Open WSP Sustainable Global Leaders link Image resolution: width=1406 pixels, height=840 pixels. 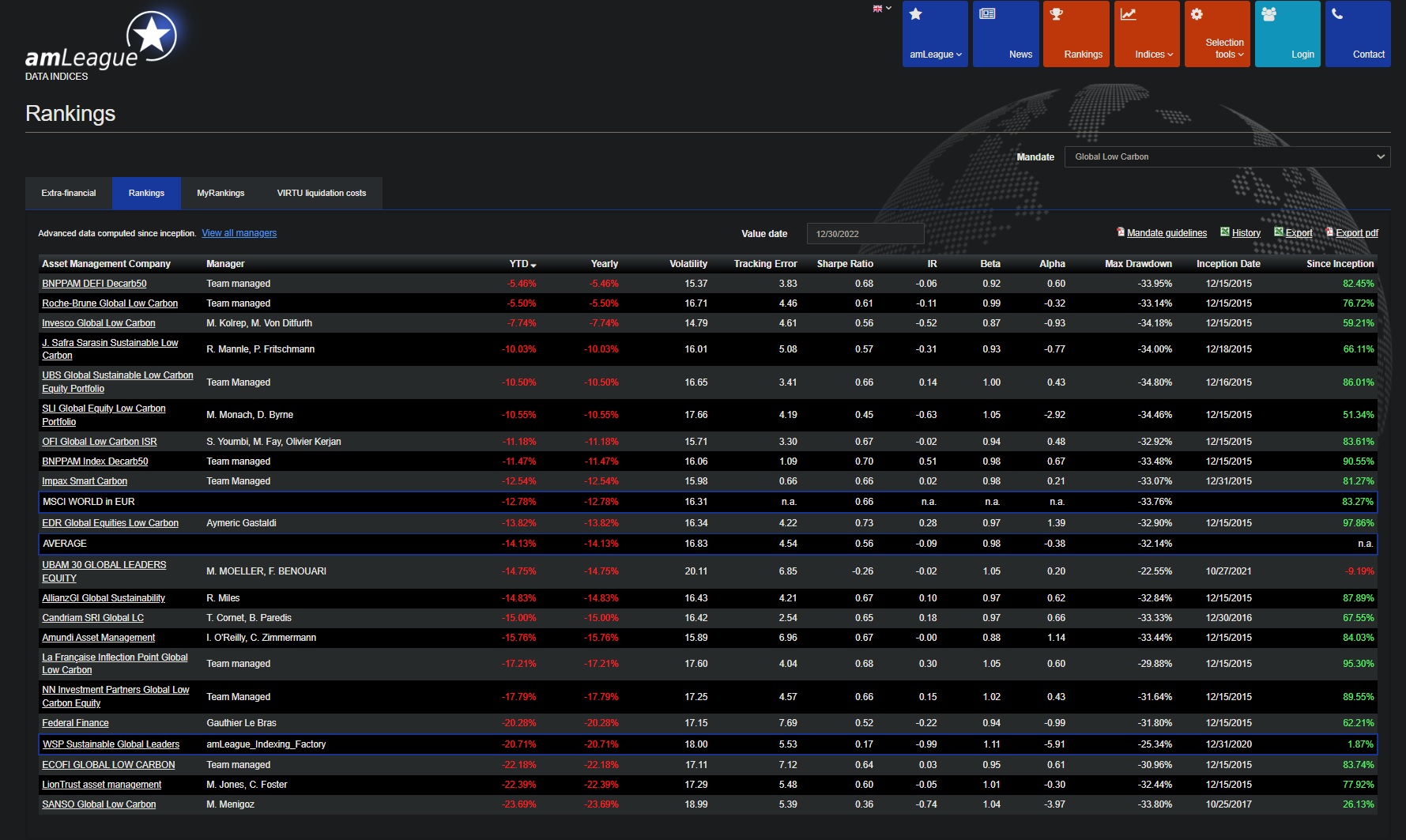[x=111, y=744]
